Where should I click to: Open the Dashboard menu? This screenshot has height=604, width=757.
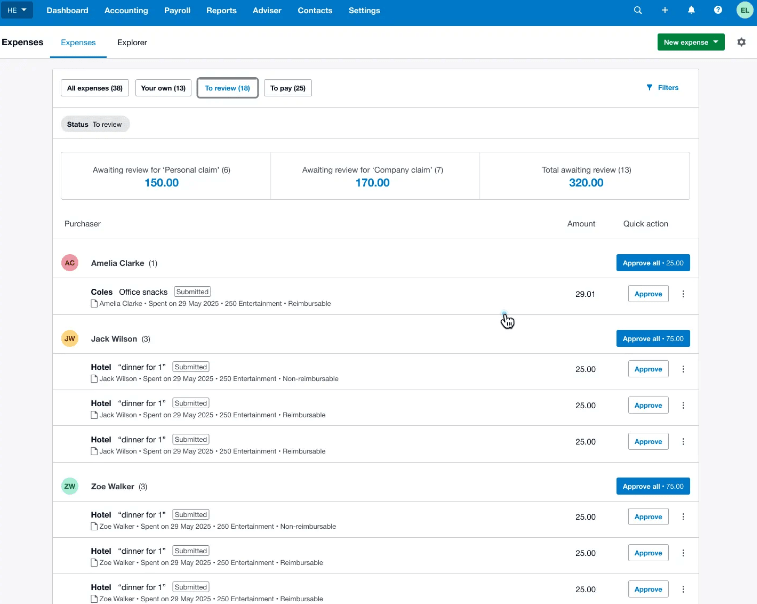coord(68,10)
